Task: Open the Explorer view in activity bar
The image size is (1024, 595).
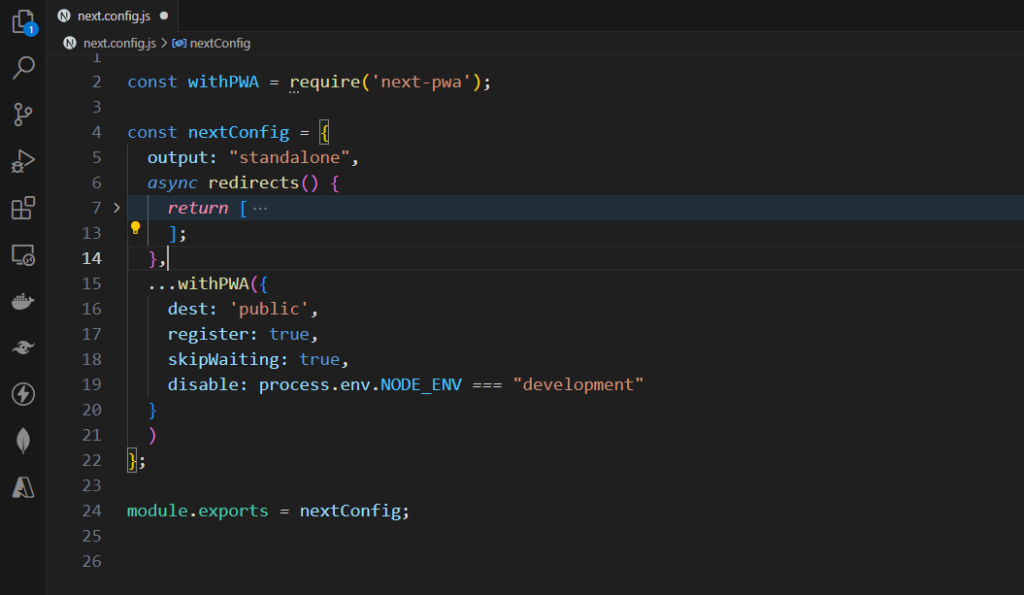Action: (24, 22)
